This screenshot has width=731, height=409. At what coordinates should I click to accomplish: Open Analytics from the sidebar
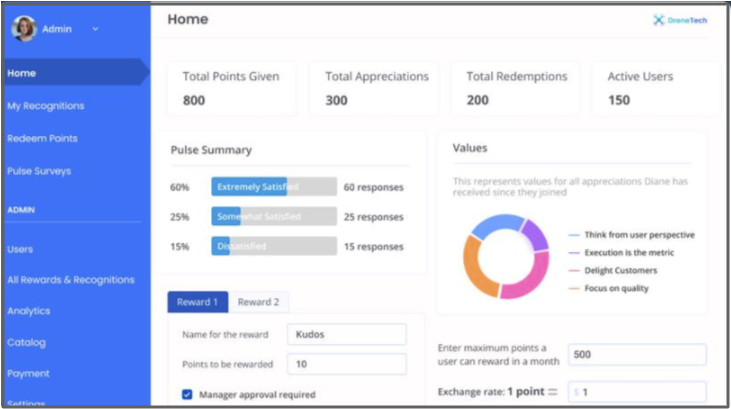[29, 311]
